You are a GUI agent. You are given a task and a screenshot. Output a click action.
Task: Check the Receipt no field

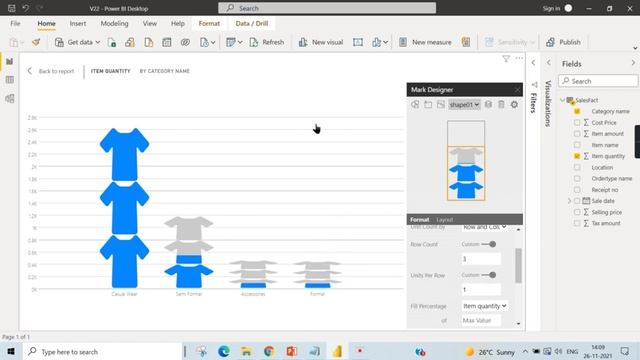577,190
